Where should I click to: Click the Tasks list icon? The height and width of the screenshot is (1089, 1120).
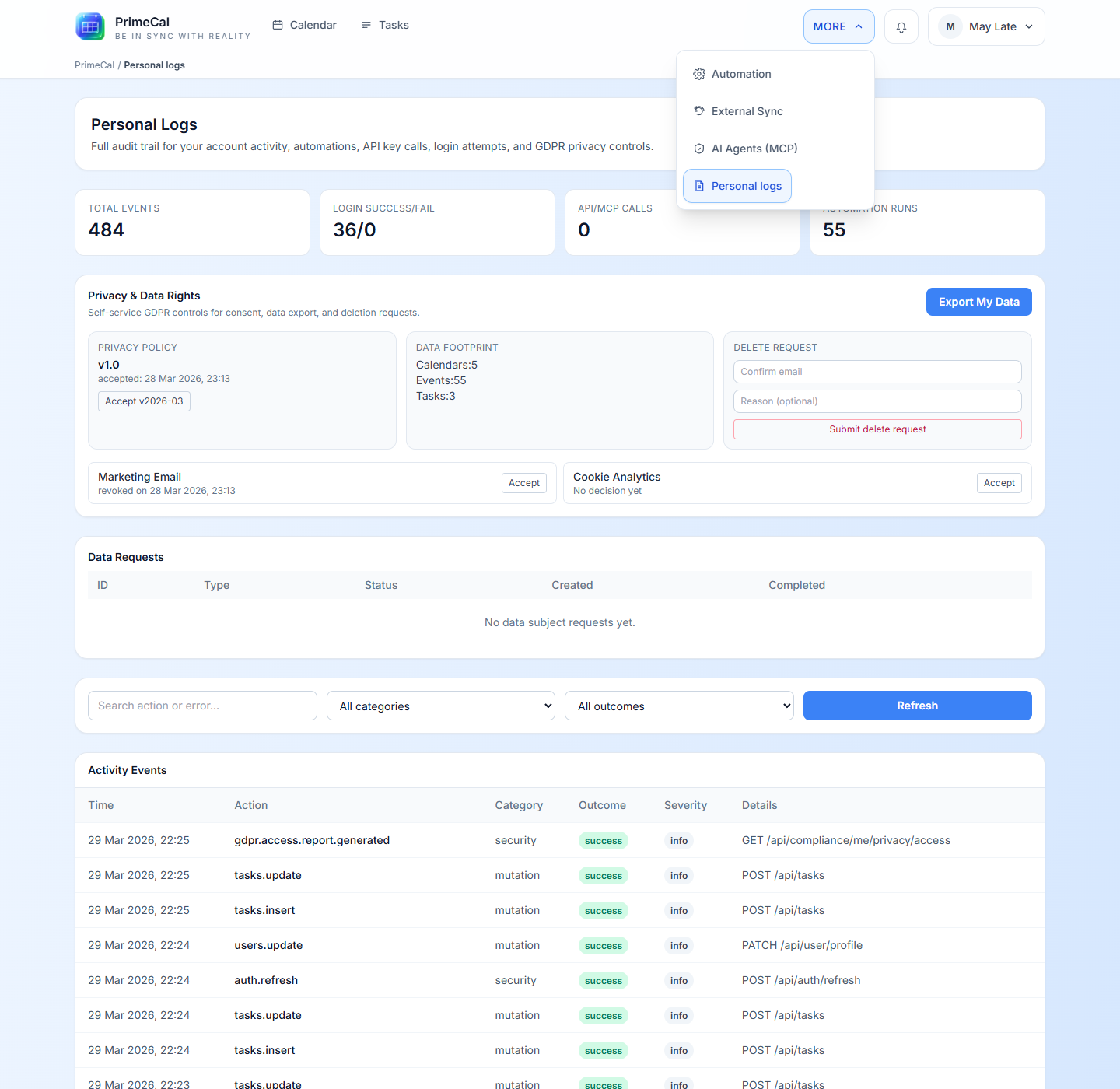tap(366, 24)
